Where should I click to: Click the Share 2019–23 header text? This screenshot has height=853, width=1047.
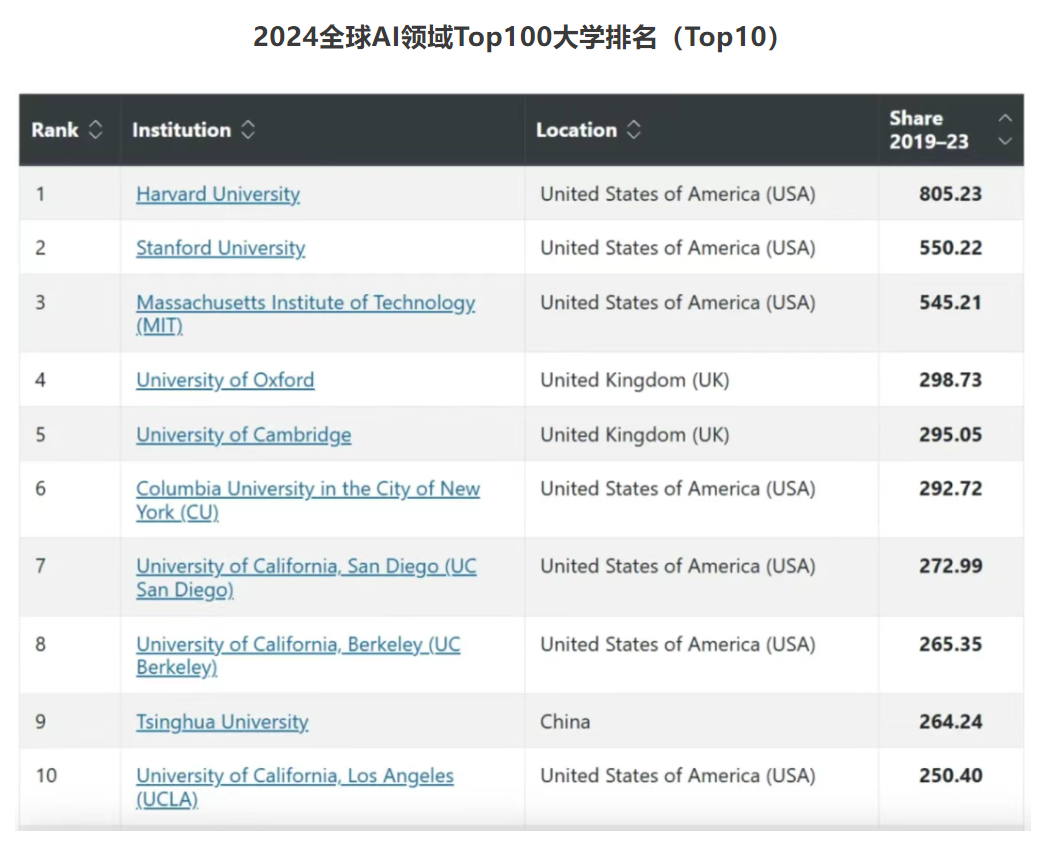929,130
